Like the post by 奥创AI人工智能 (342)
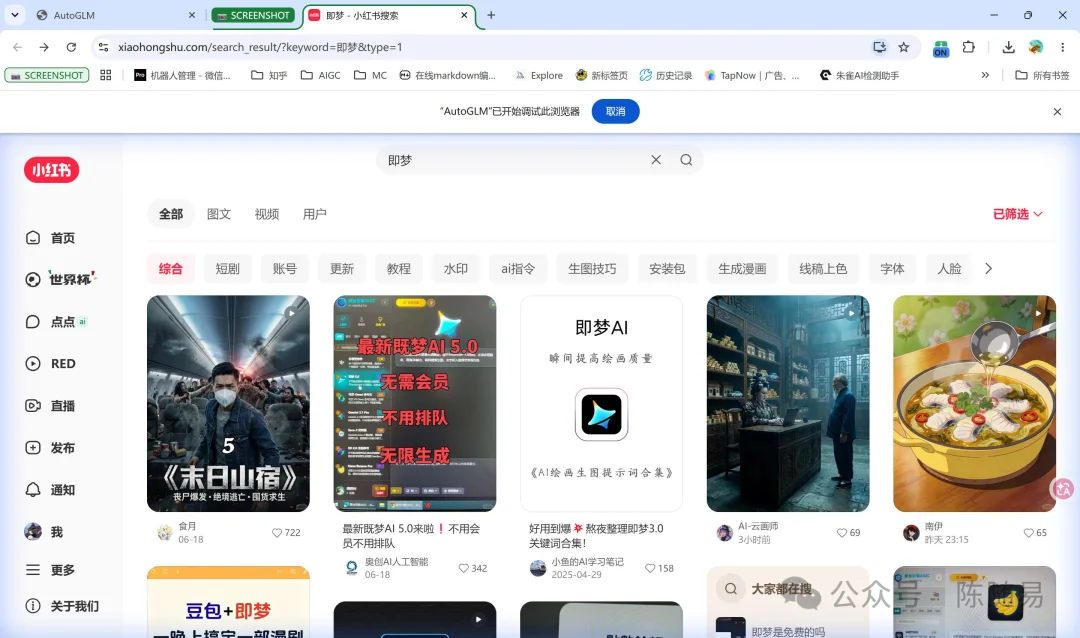This screenshot has width=1080, height=638. pos(464,568)
